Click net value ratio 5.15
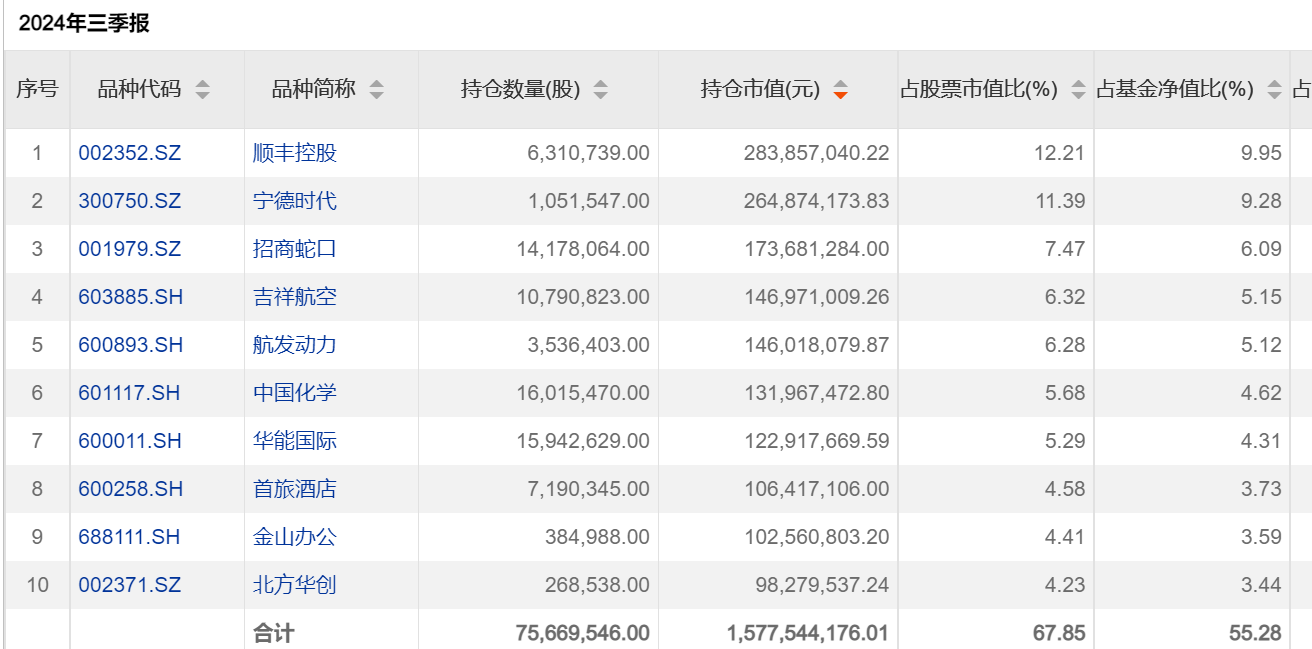 (1261, 297)
